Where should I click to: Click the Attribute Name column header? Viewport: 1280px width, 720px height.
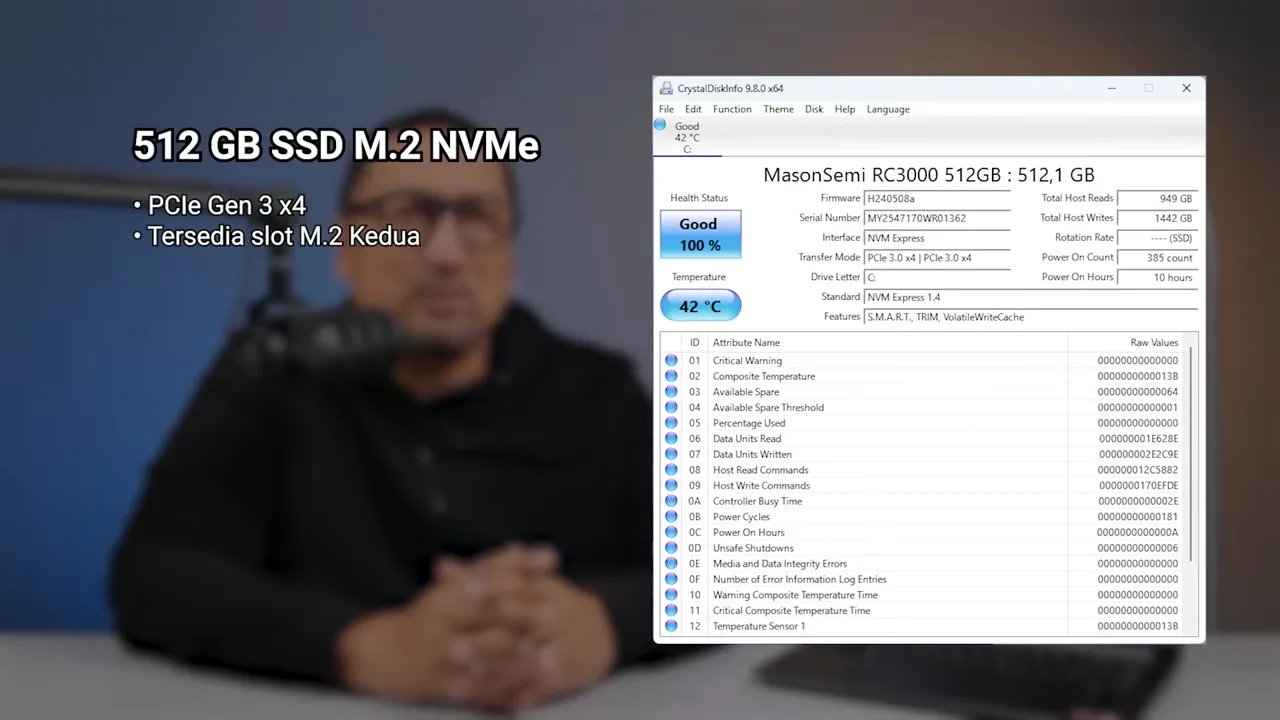click(887, 343)
